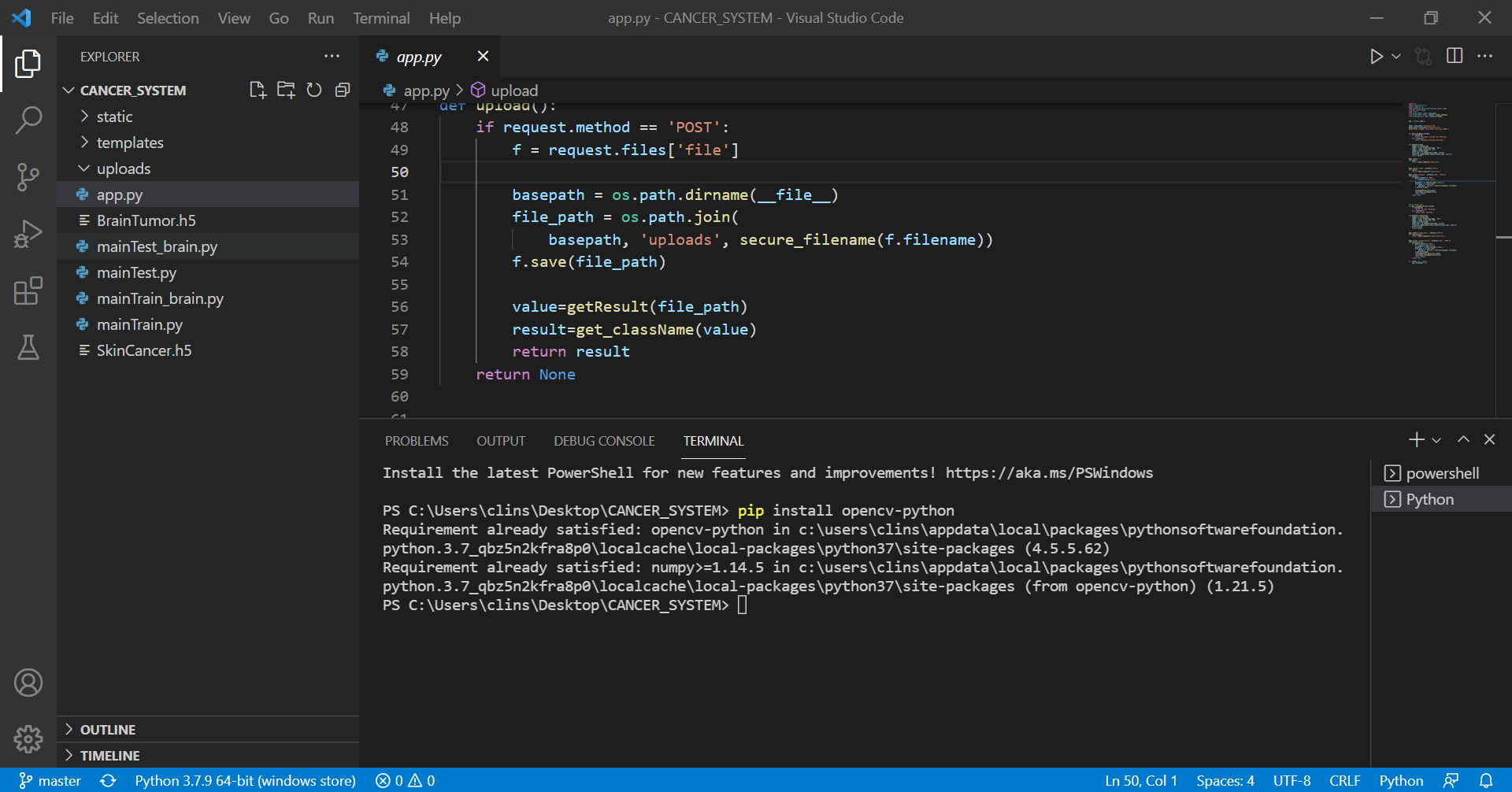1512x792 pixels.
Task: Open the Testing flask view
Action: point(28,347)
